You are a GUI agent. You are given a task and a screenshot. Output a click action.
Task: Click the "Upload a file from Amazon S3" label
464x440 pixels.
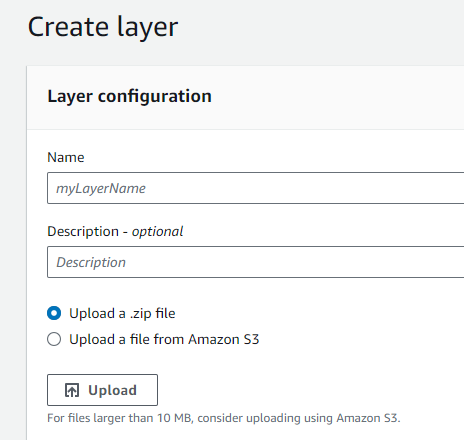[x=164, y=339]
